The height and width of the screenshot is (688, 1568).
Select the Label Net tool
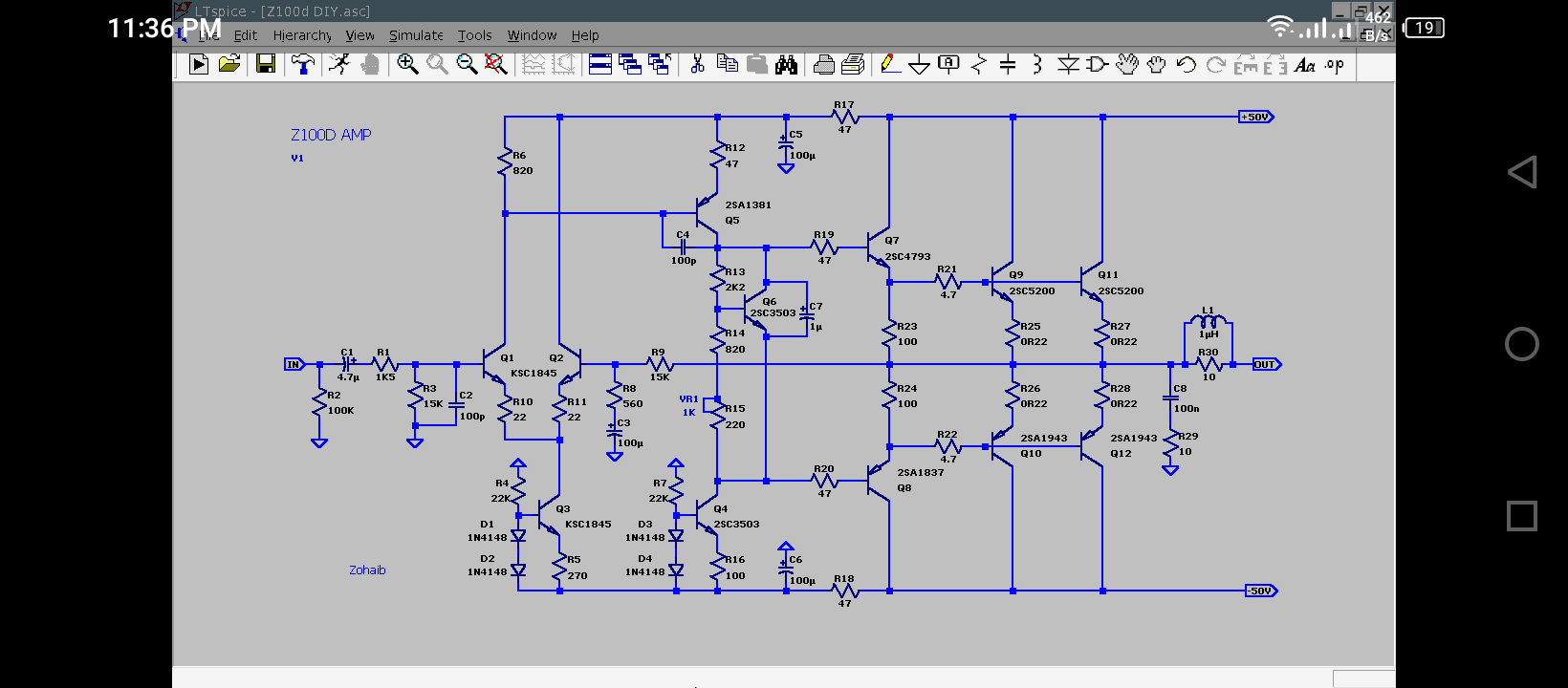pyautogui.click(x=948, y=64)
